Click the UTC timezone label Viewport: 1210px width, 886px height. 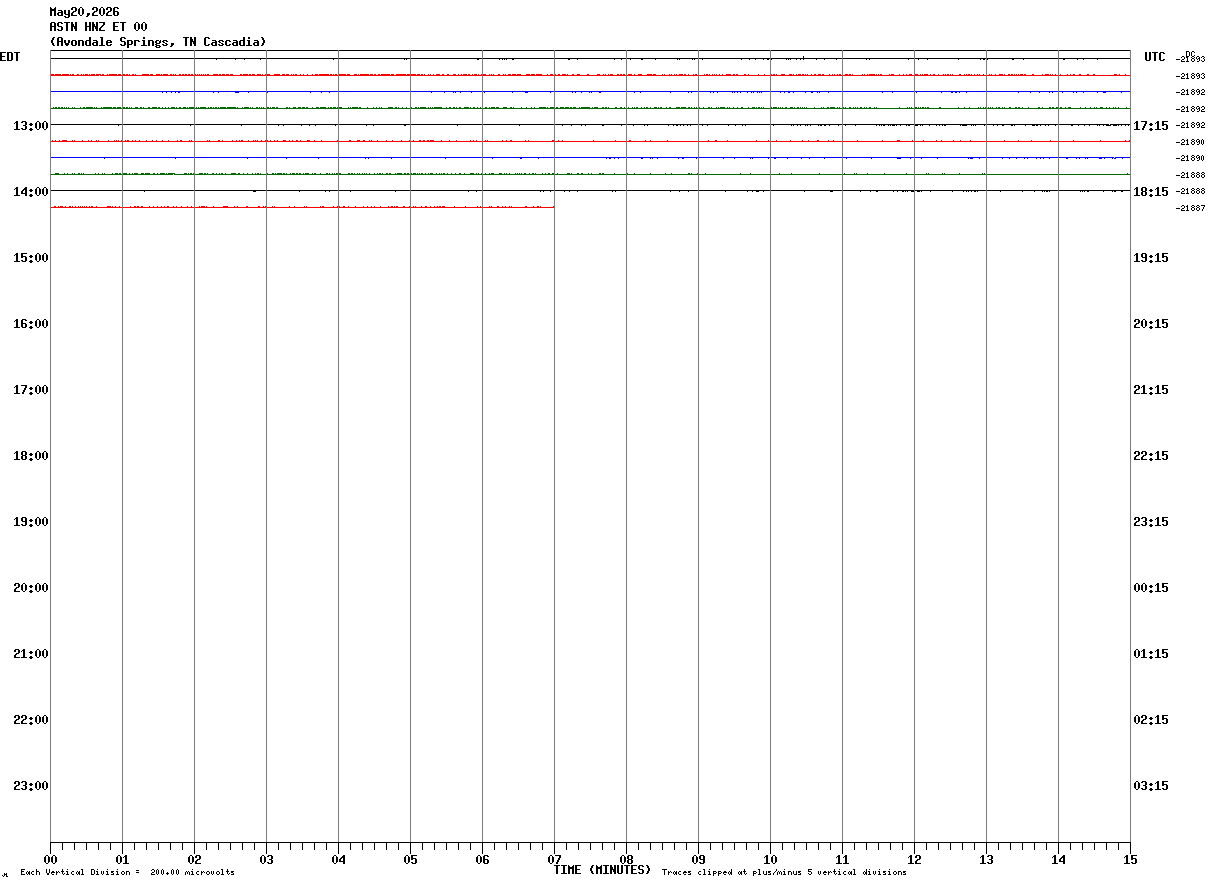[1155, 57]
